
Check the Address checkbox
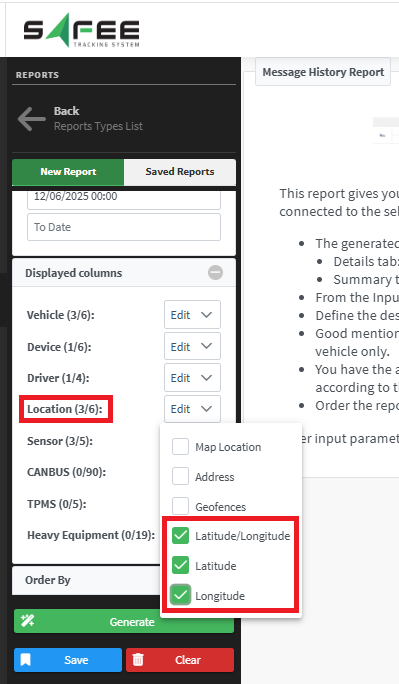click(180, 476)
